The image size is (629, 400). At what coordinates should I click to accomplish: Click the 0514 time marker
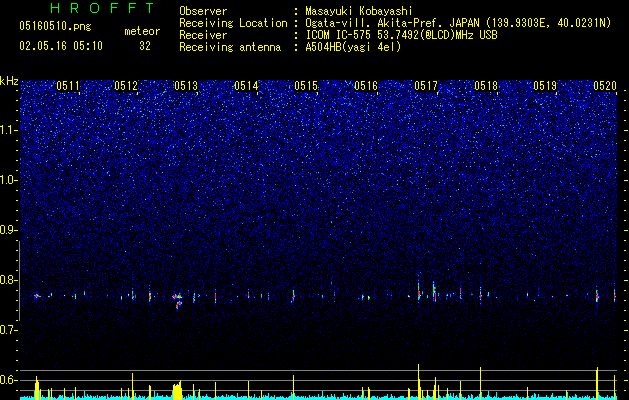click(246, 86)
